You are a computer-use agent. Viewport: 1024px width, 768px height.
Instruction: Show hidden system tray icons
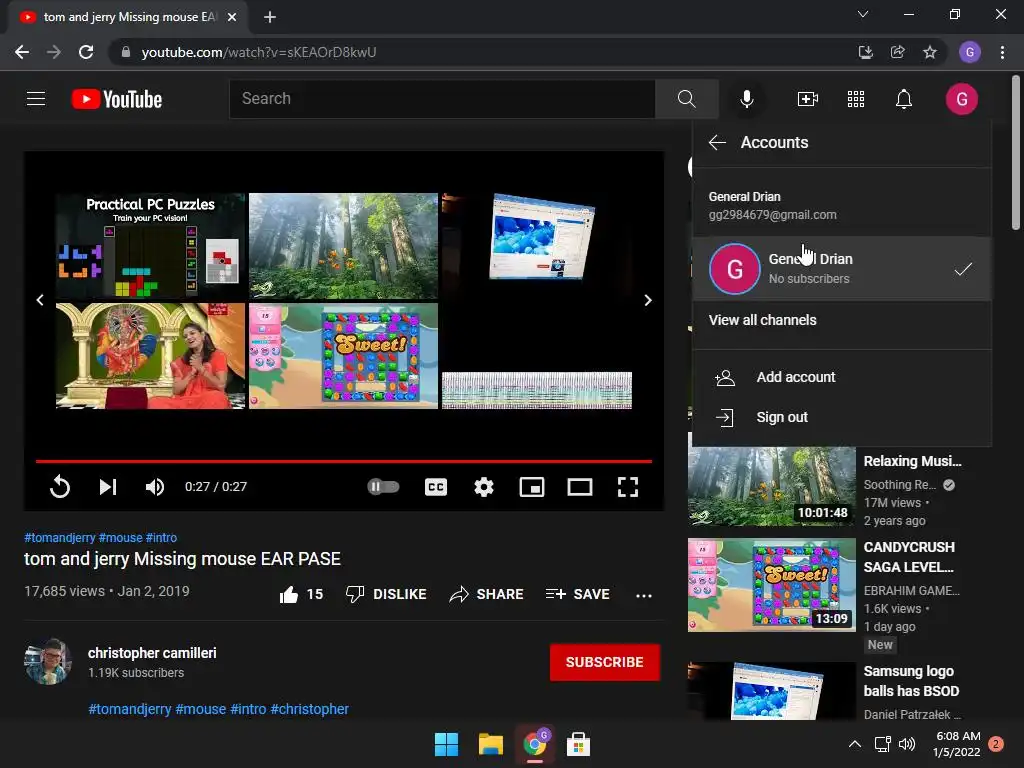[x=854, y=744]
